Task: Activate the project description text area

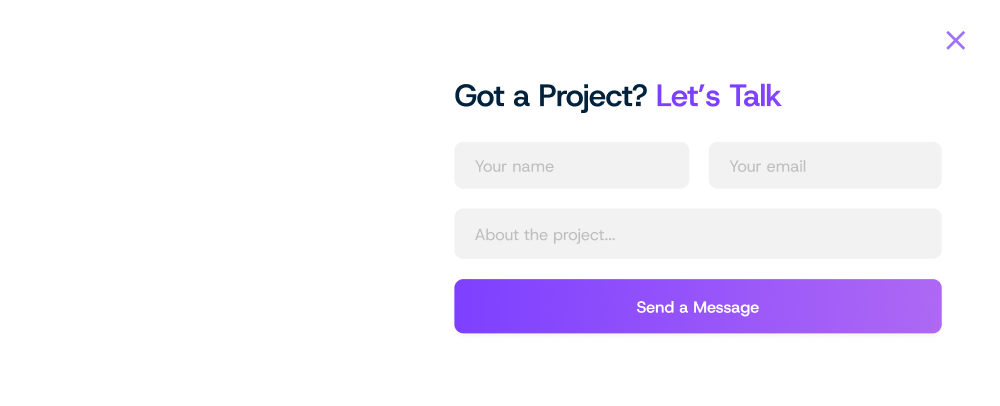Action: click(698, 234)
